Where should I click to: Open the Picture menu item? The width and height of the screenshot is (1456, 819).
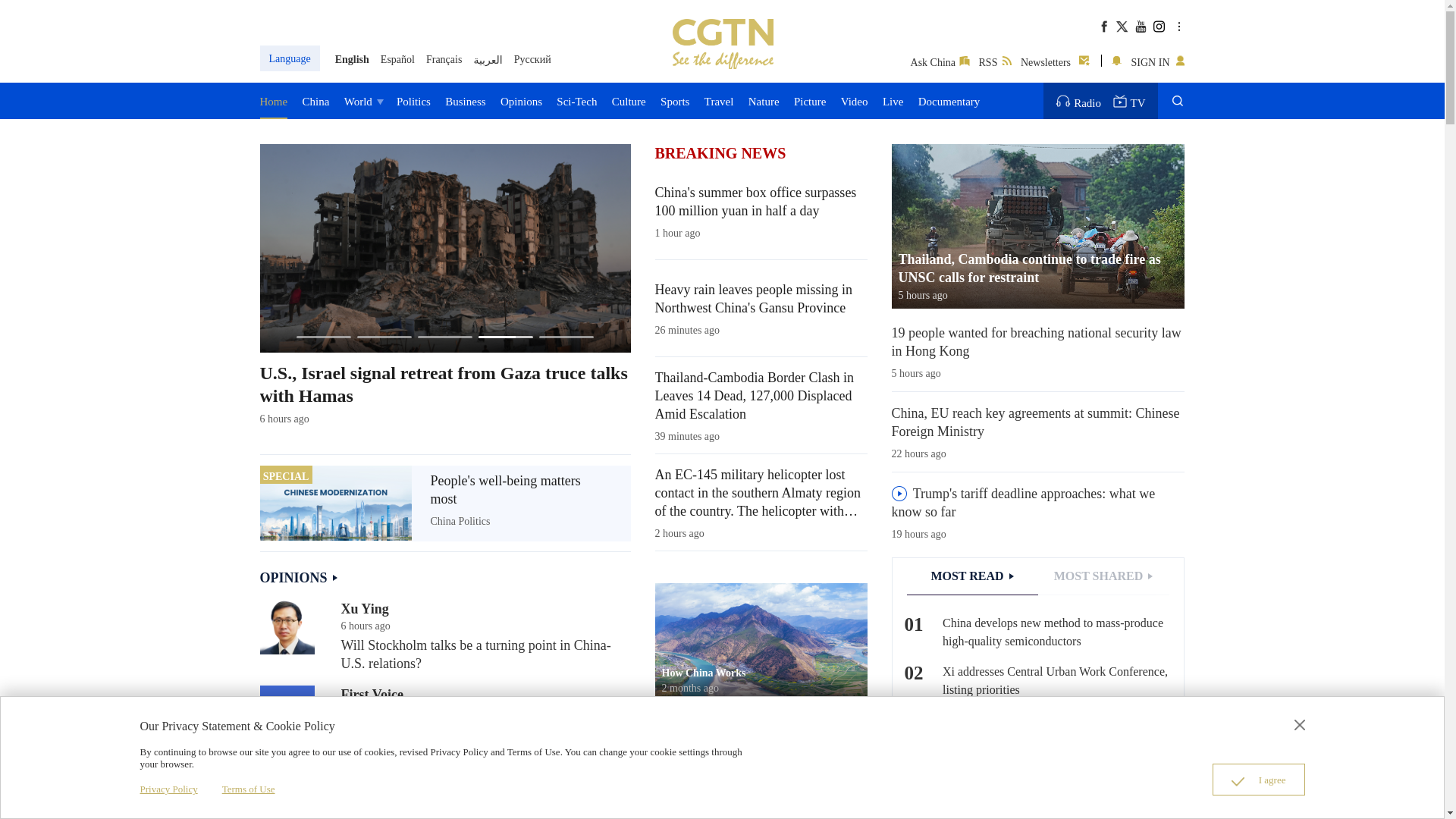810,102
